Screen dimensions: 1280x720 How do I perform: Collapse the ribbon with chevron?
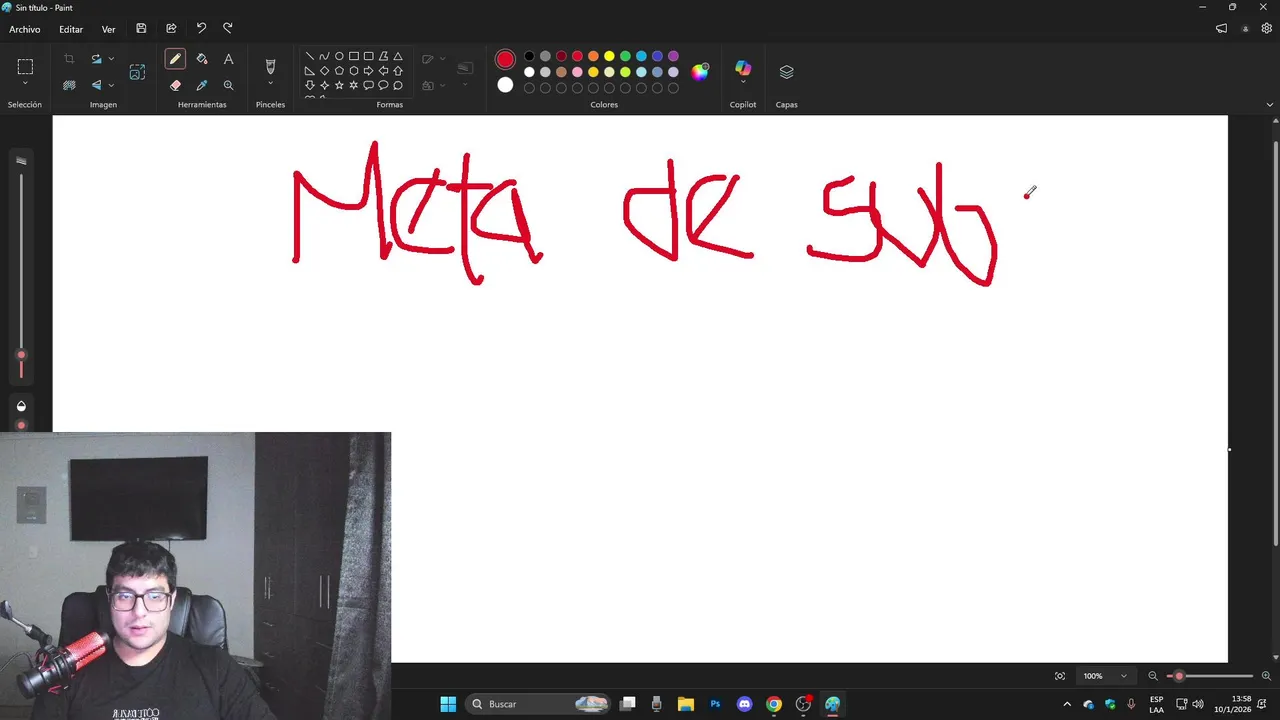[x=1270, y=105]
